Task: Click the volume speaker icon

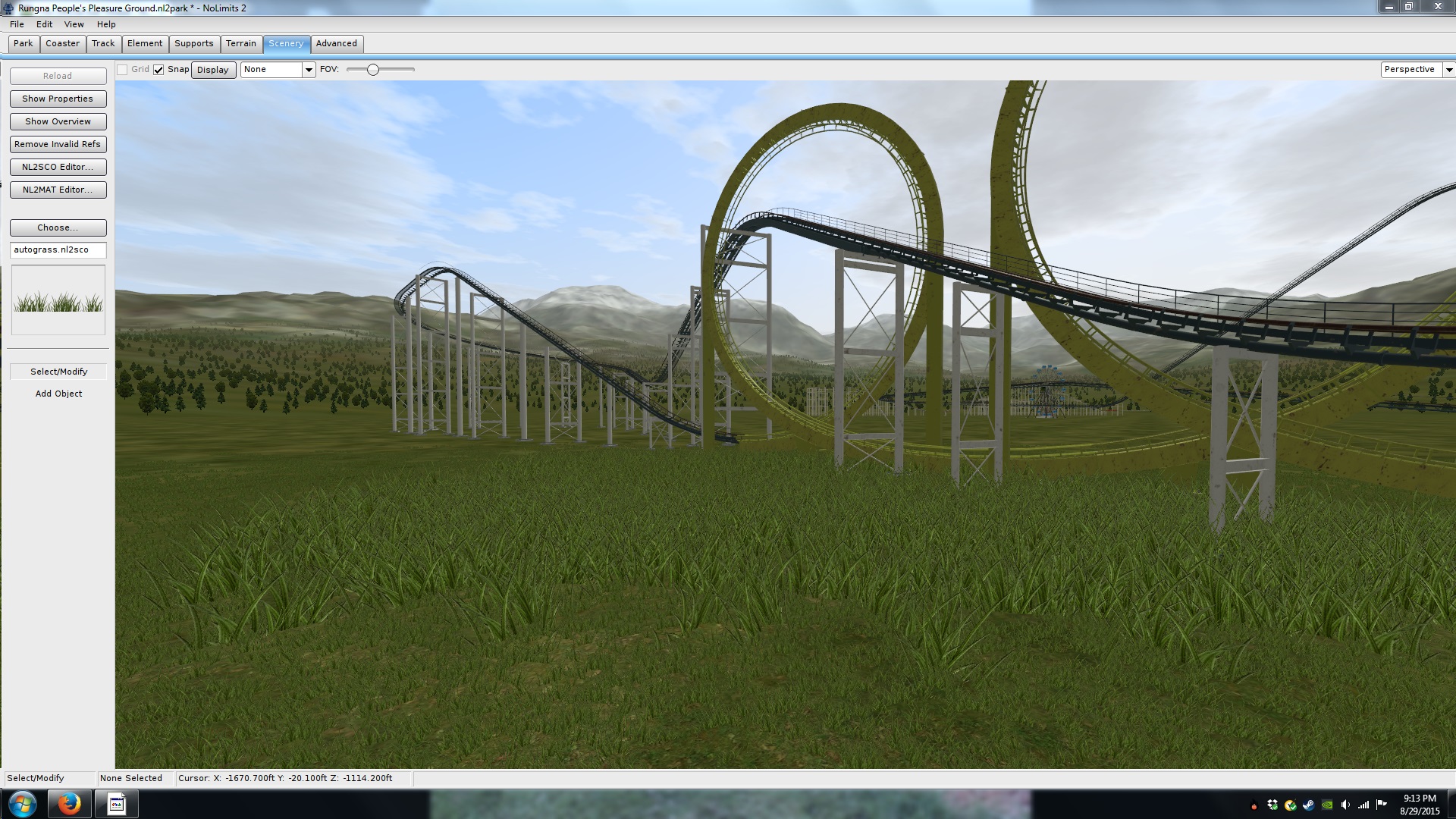Action: pos(1345,805)
